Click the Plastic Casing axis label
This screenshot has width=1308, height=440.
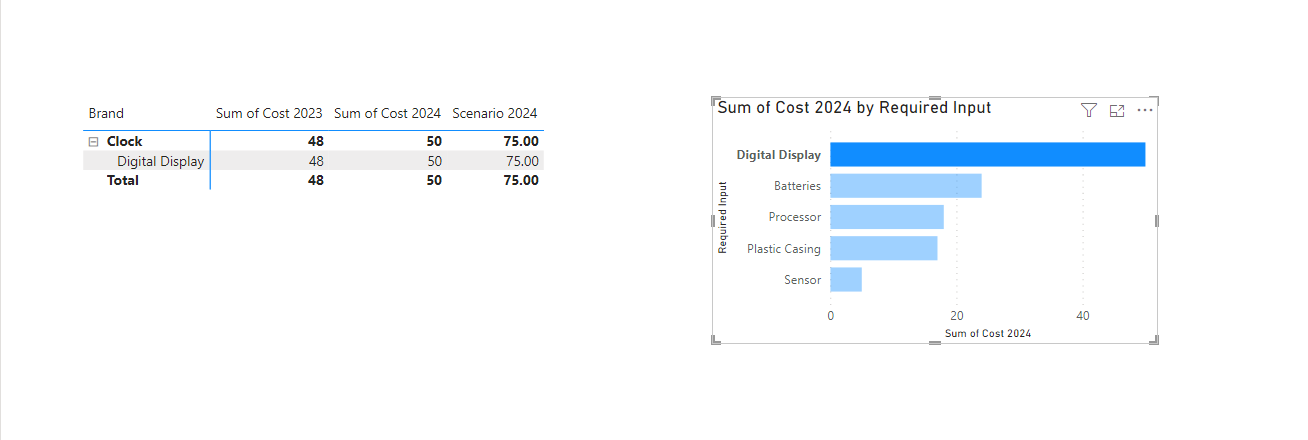tap(784, 249)
